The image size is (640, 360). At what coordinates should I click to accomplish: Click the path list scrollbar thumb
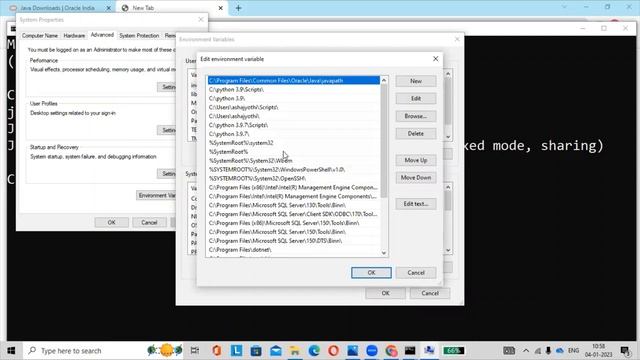pyautogui.click(x=384, y=141)
